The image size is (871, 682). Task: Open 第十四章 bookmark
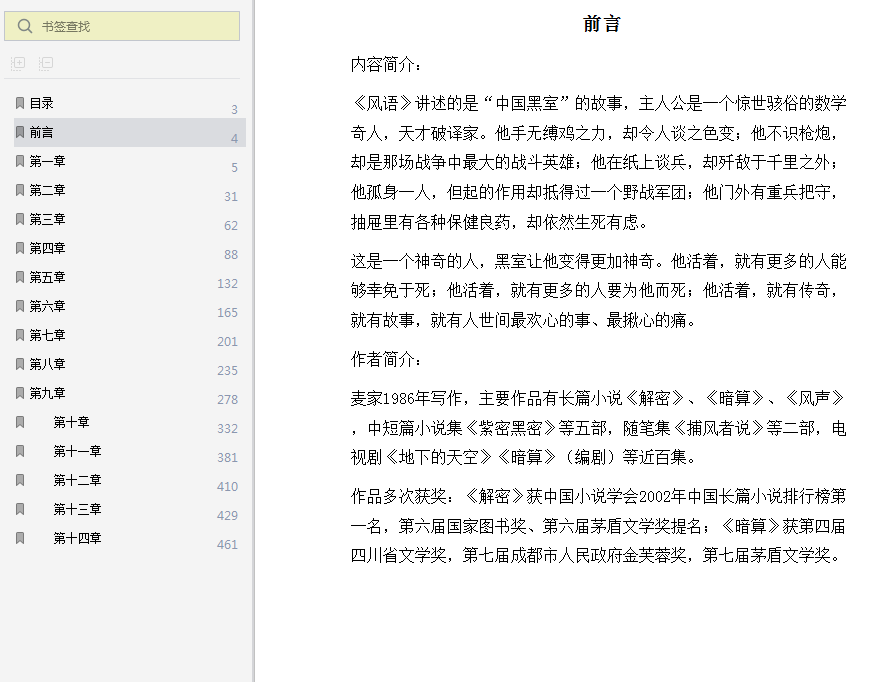point(78,538)
